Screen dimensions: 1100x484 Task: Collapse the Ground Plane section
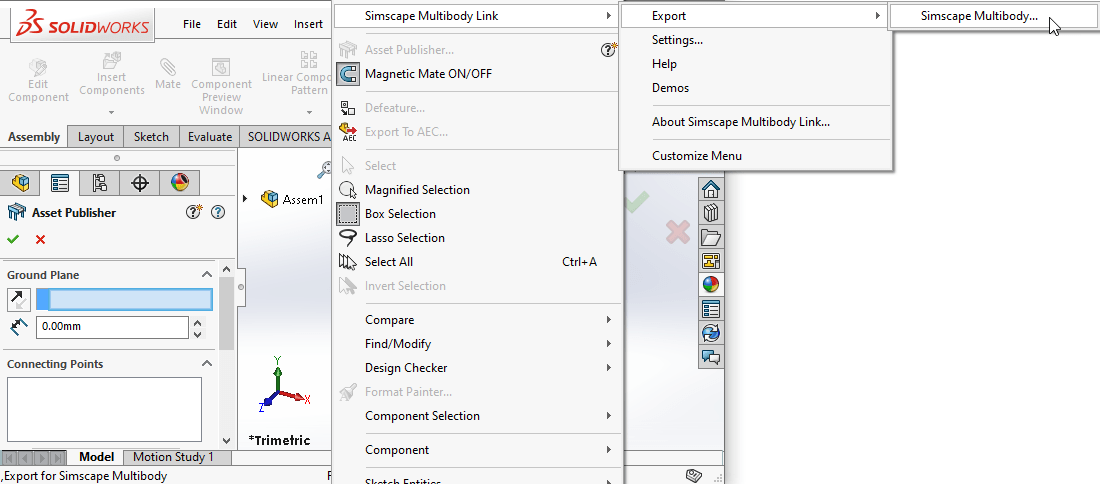coord(207,275)
